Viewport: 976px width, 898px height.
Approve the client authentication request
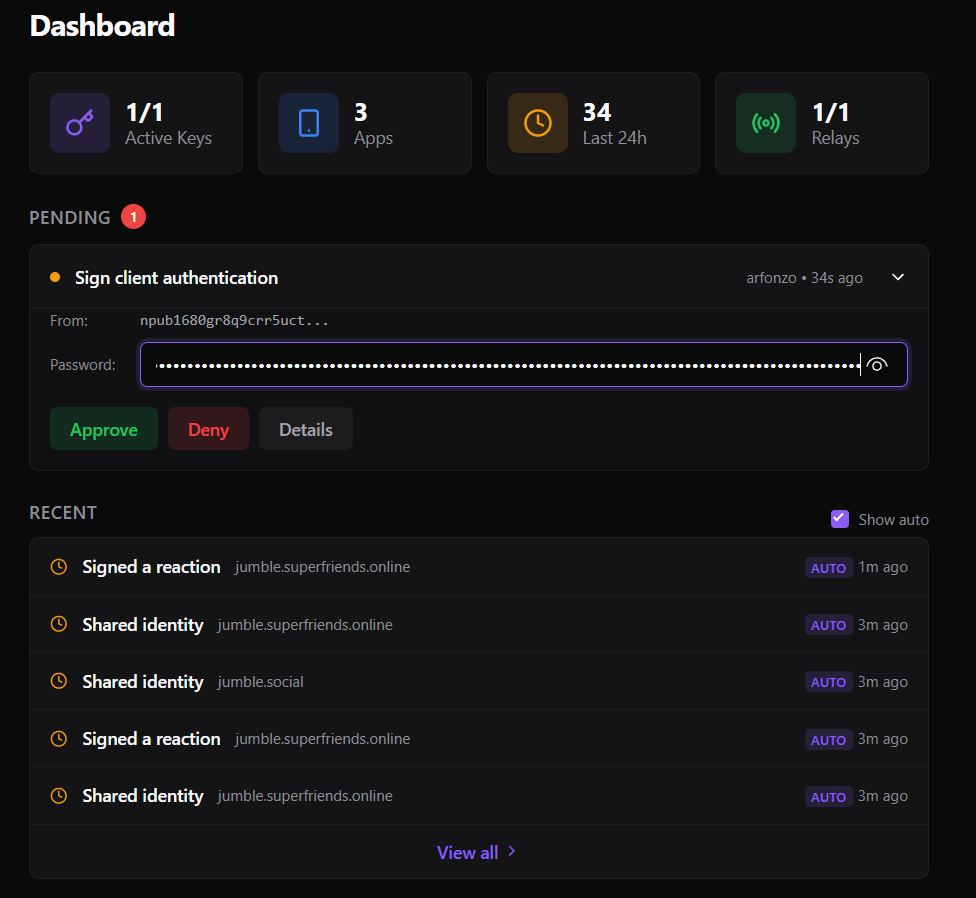(104, 429)
